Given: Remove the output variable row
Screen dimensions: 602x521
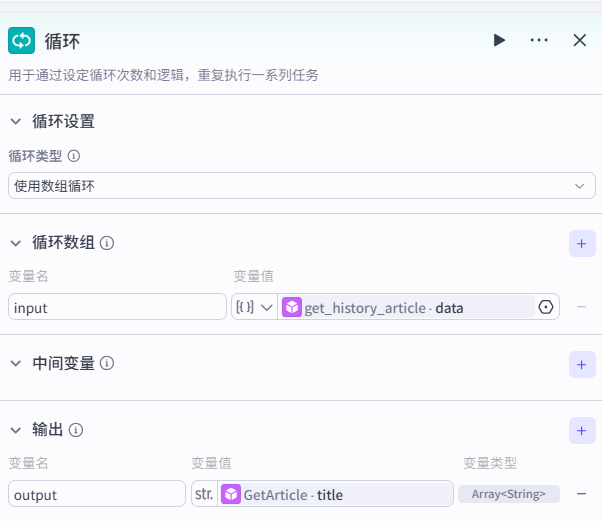Looking at the screenshot, I should [581, 494].
